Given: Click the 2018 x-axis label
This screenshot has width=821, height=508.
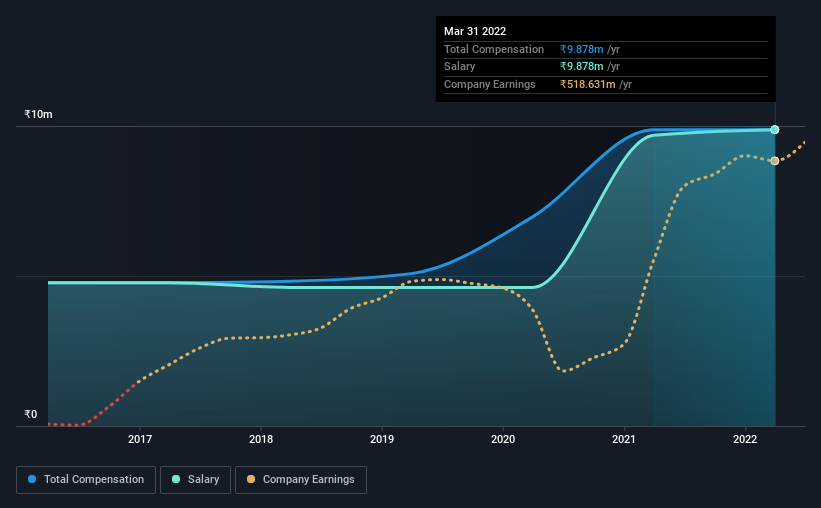Looking at the screenshot, I should [x=261, y=439].
